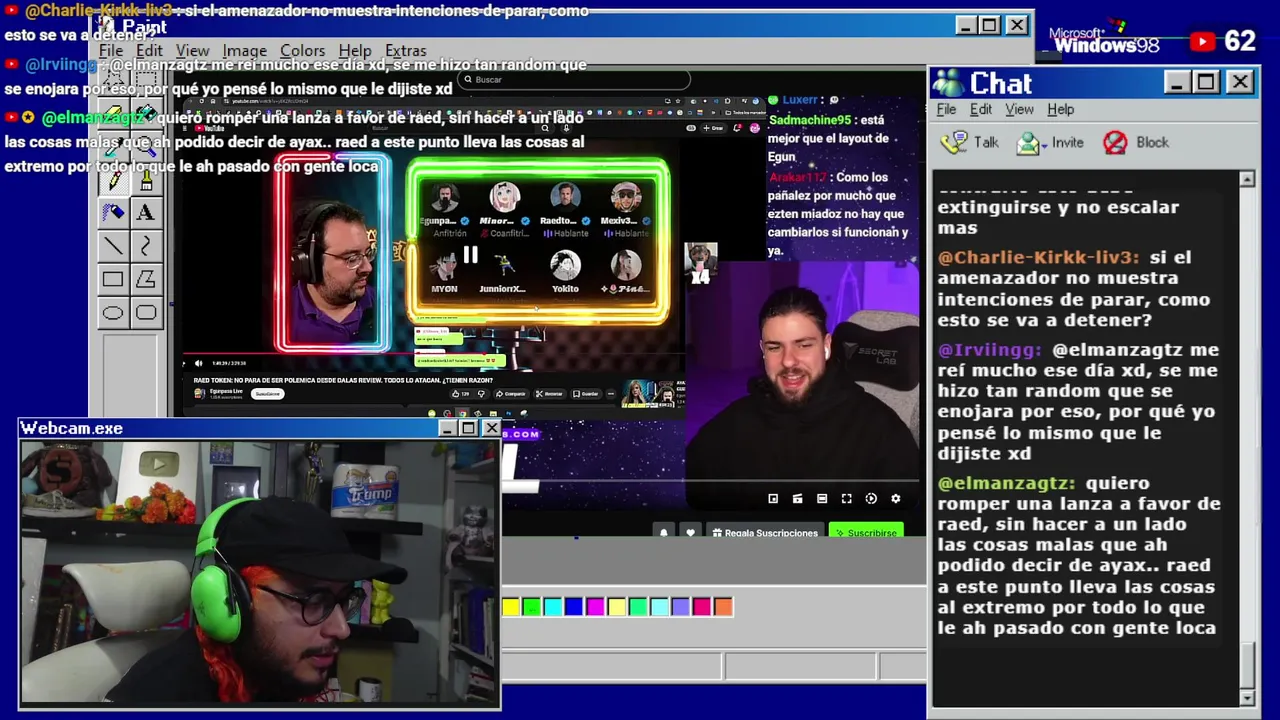The width and height of the screenshot is (1280, 720).
Task: Open the Chat window View menu
Action: [x=1019, y=109]
